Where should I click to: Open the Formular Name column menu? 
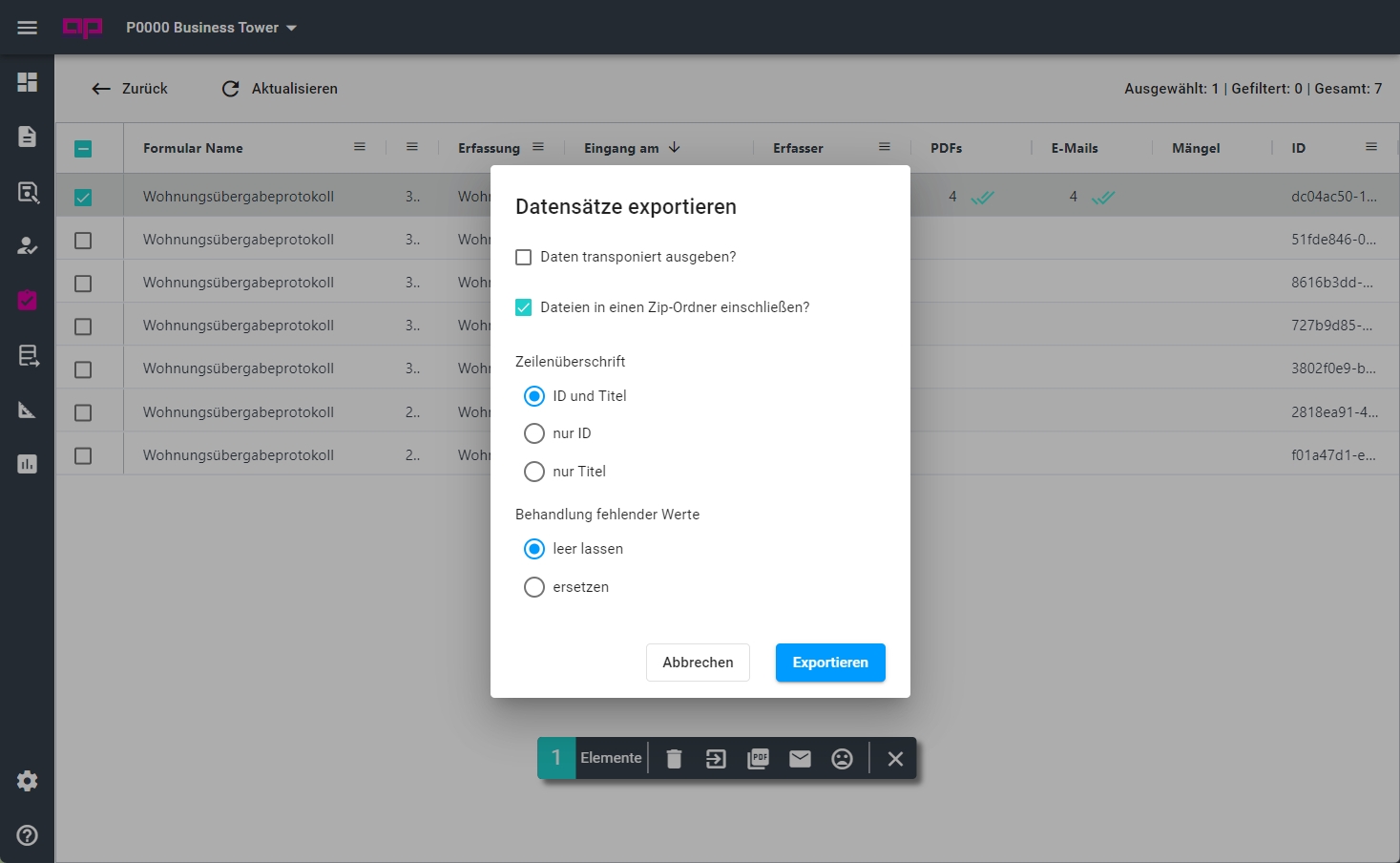click(360, 147)
